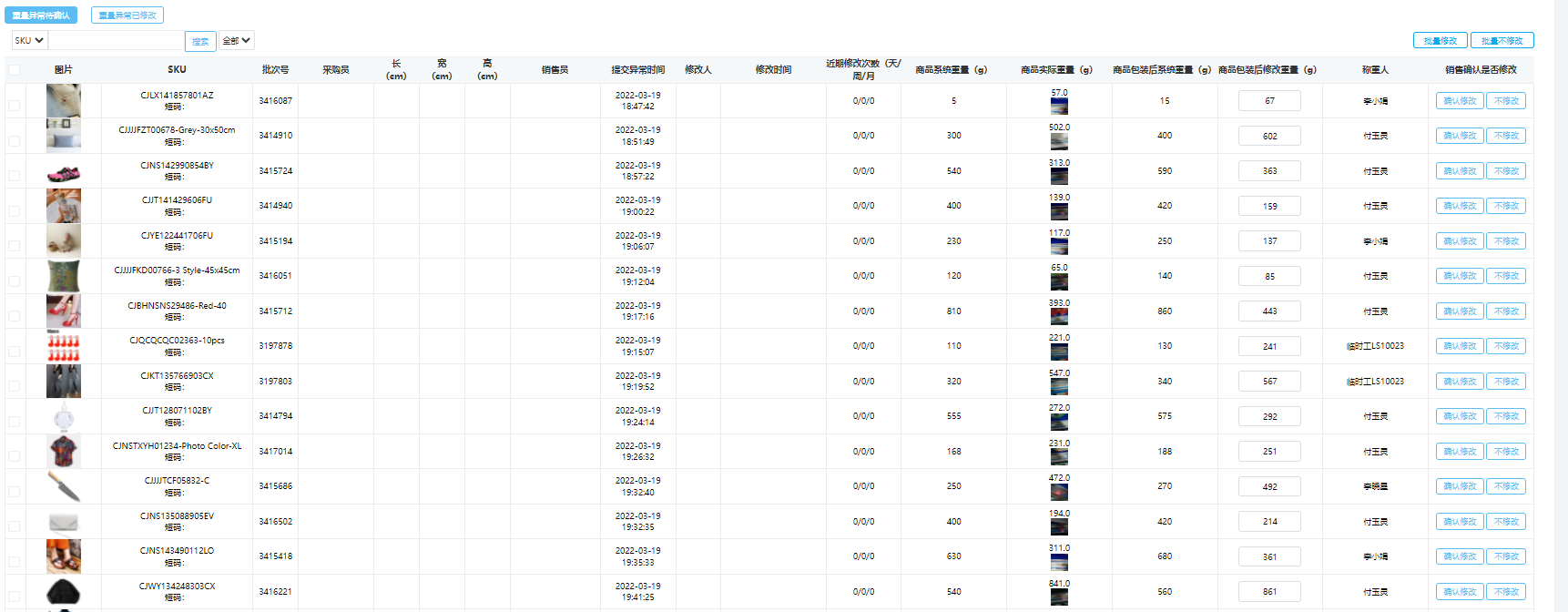Check the row for CJJJFZT00678-Grey-30x50cm
The image size is (1568, 612).
pyautogui.click(x=14, y=141)
